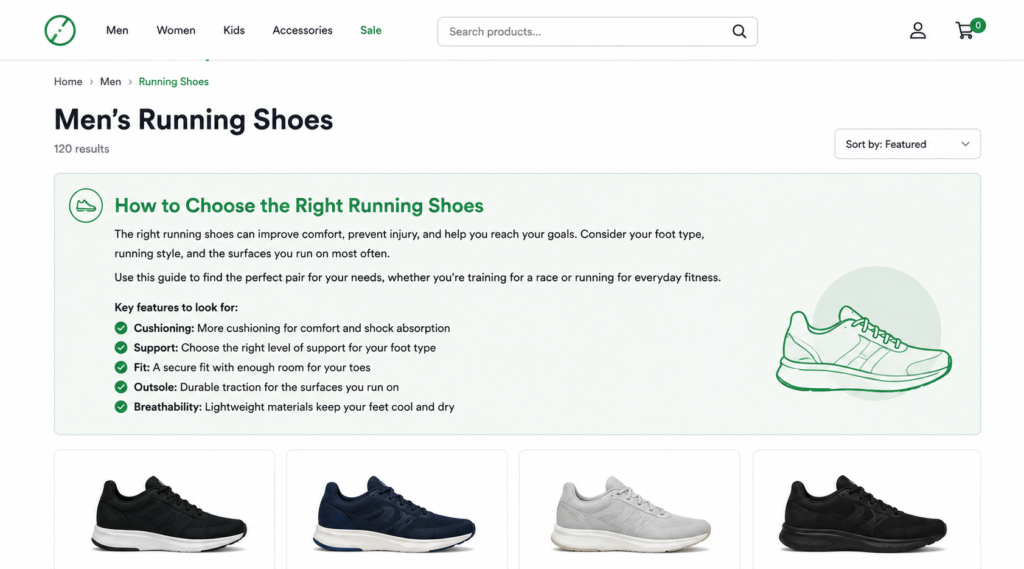
Task: Click the Running Shoes breadcrumb
Action: coord(174,82)
